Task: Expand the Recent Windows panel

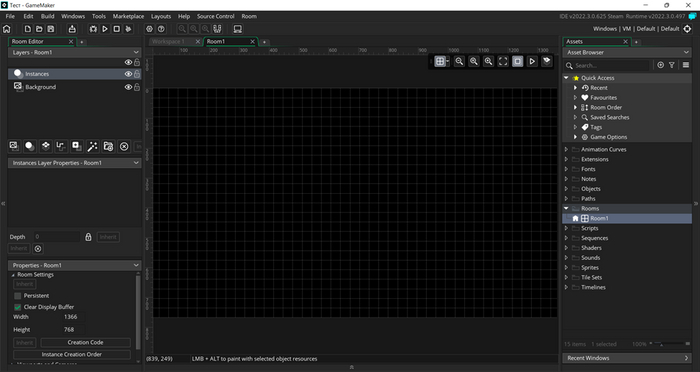Action: [x=686, y=358]
